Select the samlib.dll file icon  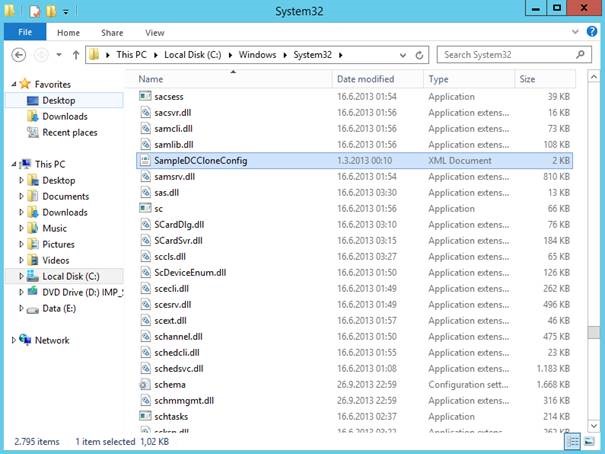tap(145, 144)
